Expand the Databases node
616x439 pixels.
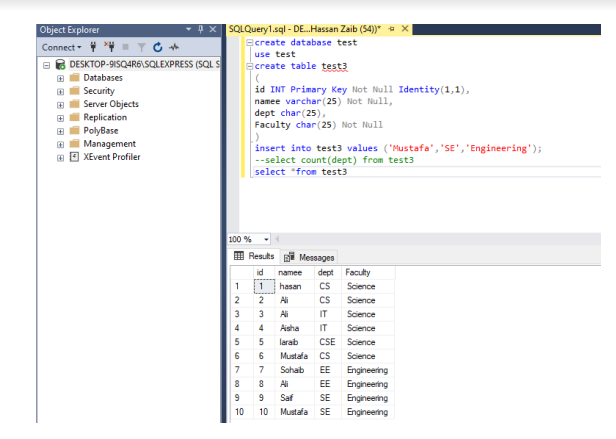(60, 79)
